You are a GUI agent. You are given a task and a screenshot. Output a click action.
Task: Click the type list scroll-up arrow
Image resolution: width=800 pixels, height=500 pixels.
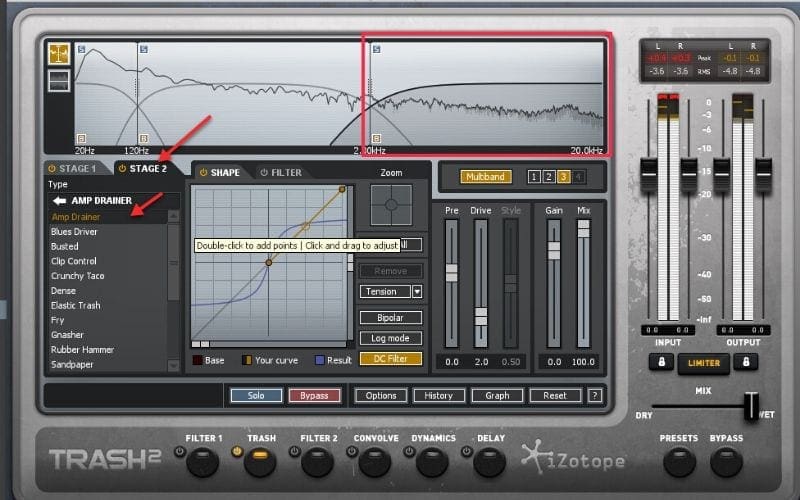(x=173, y=216)
